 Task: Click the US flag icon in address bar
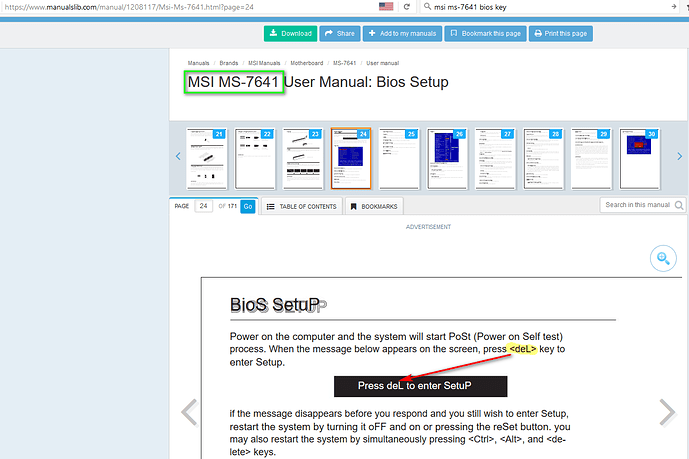point(386,7)
